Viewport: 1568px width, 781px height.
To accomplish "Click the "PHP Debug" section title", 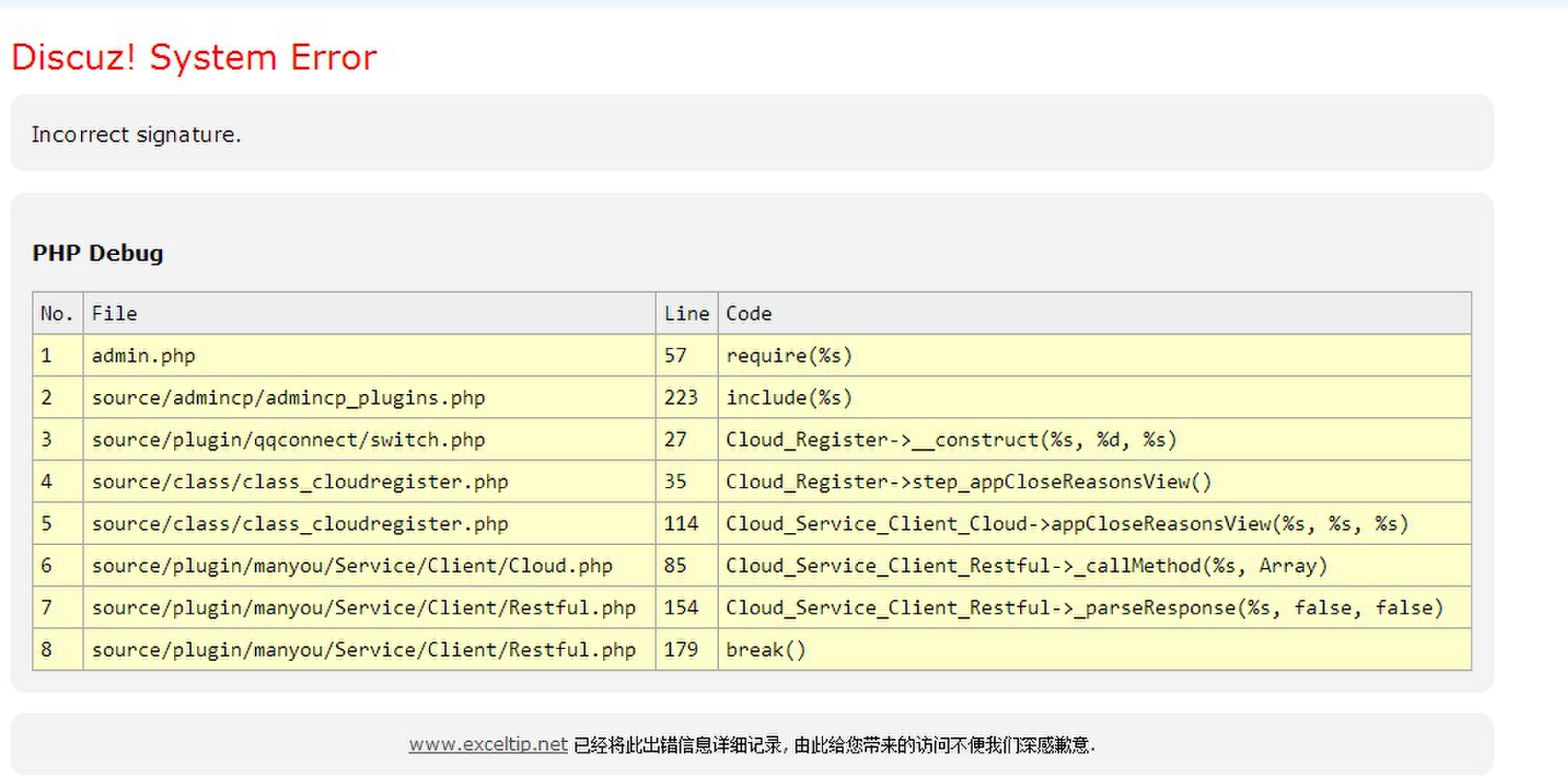I will coord(98,253).
